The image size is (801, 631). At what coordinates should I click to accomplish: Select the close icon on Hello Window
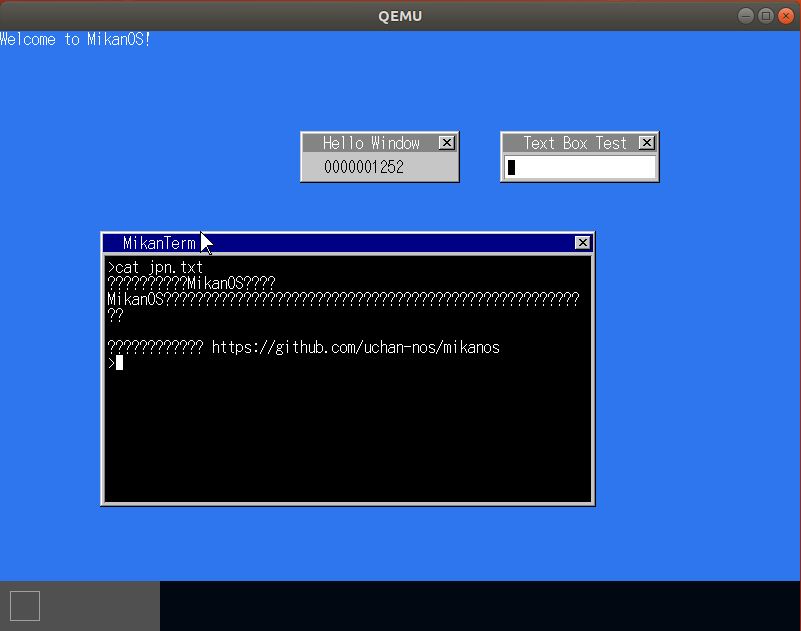tap(446, 143)
